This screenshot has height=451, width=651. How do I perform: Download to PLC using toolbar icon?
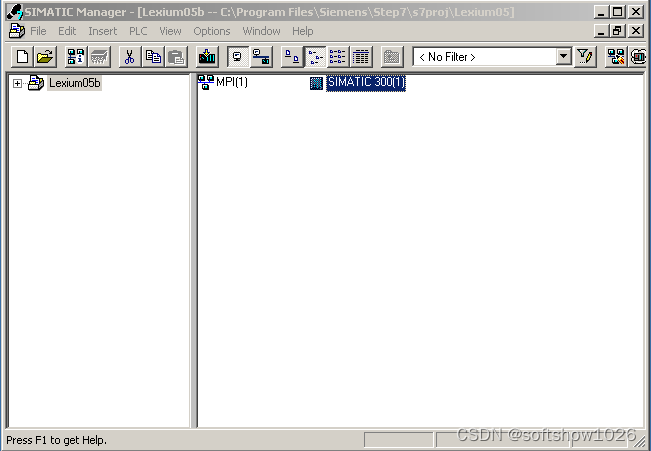pos(207,57)
